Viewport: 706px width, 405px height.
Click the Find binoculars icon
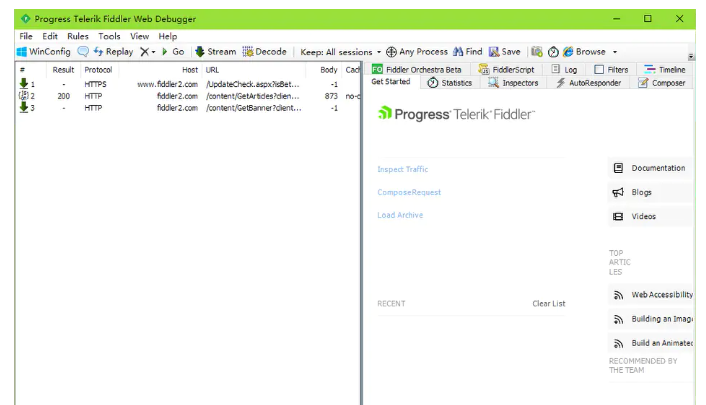[x=458, y=52]
